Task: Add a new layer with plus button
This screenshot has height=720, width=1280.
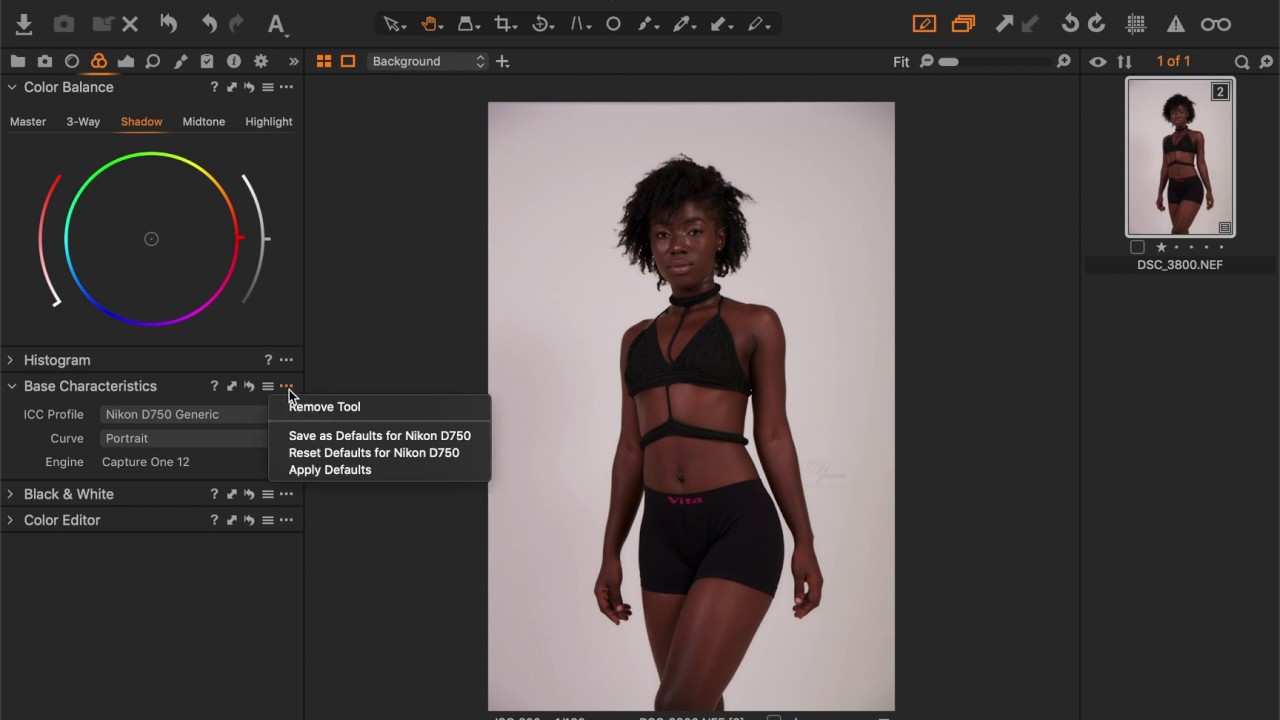Action: click(503, 62)
